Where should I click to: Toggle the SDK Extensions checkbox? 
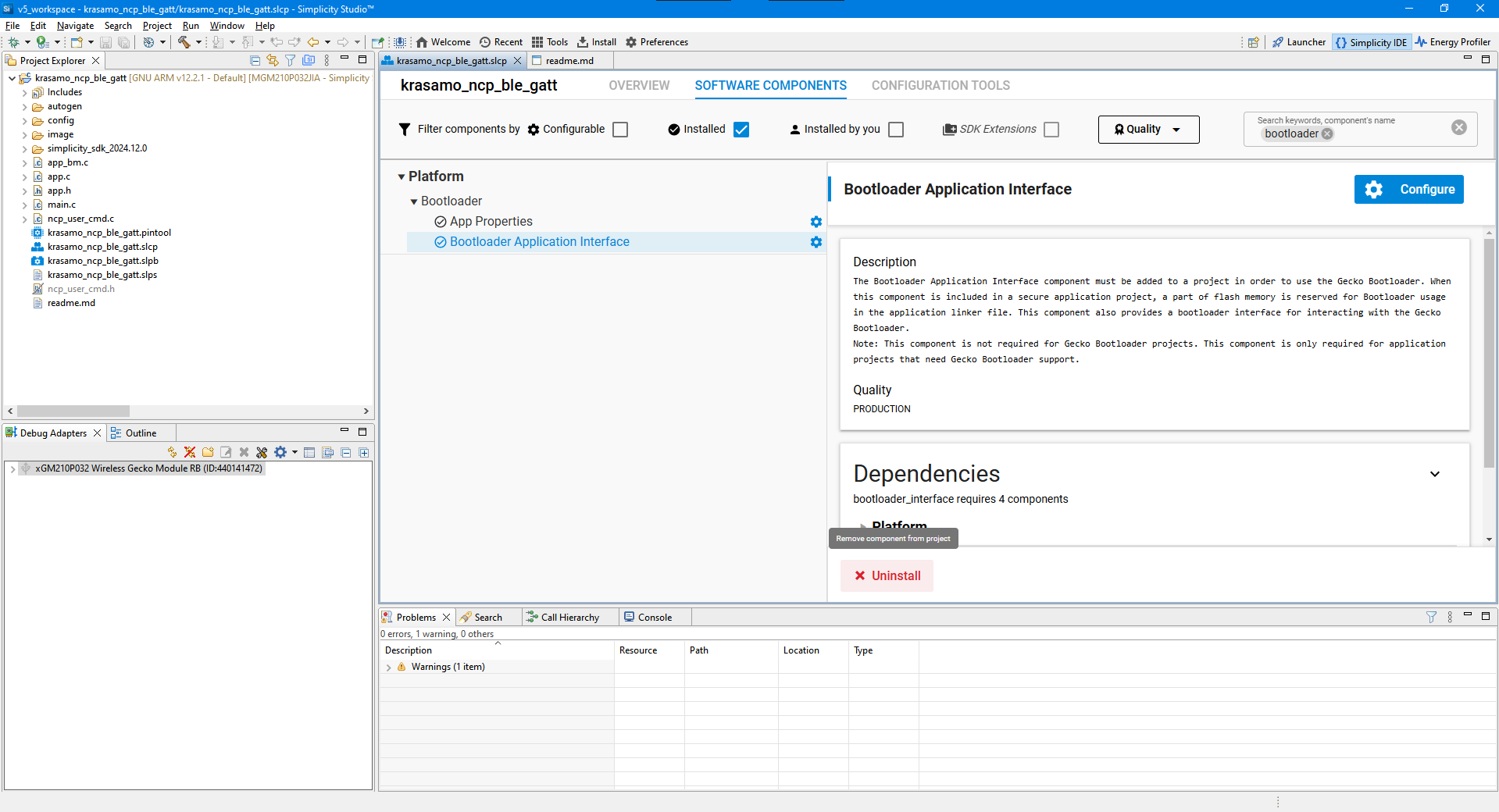[x=1051, y=130]
